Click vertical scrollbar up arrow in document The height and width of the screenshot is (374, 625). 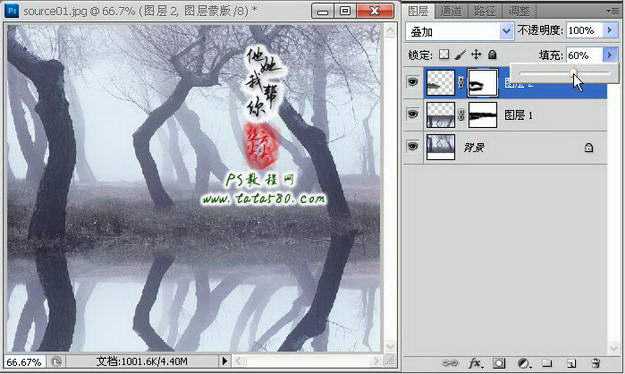(390, 30)
